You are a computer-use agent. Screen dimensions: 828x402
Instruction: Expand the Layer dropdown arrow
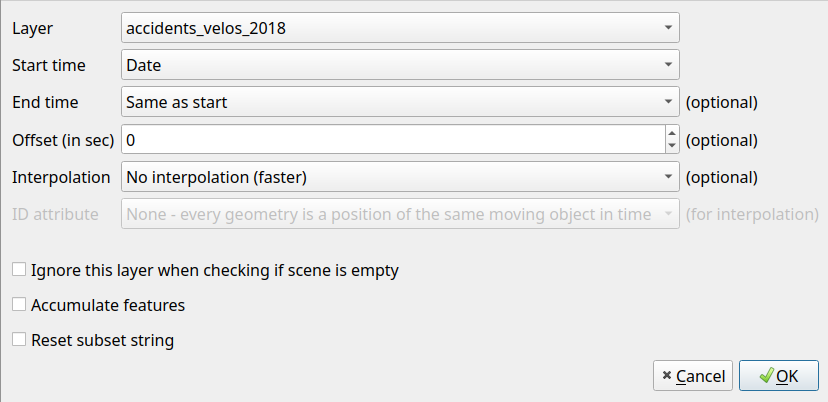click(x=668, y=27)
